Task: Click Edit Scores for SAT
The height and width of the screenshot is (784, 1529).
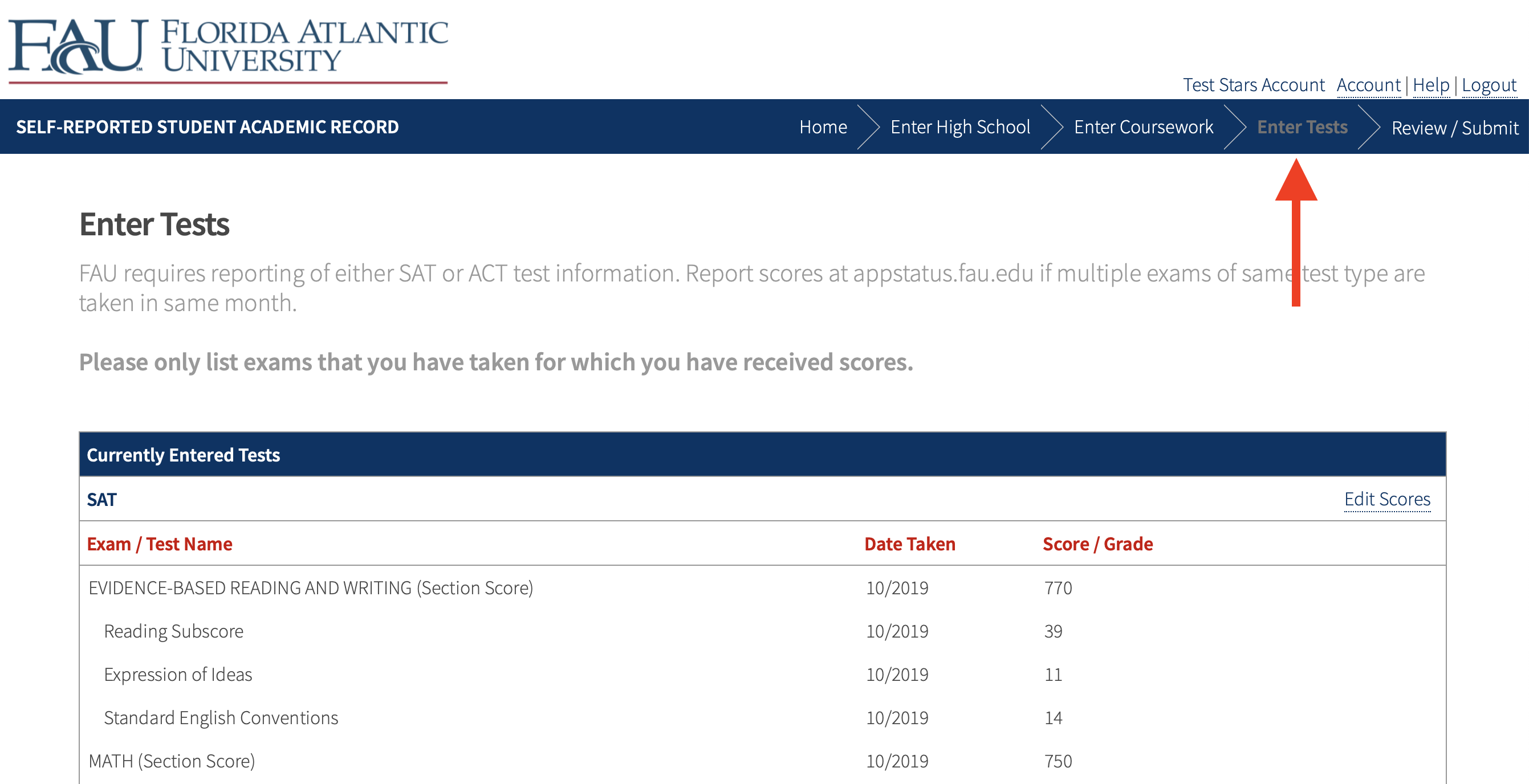Action: (1387, 499)
